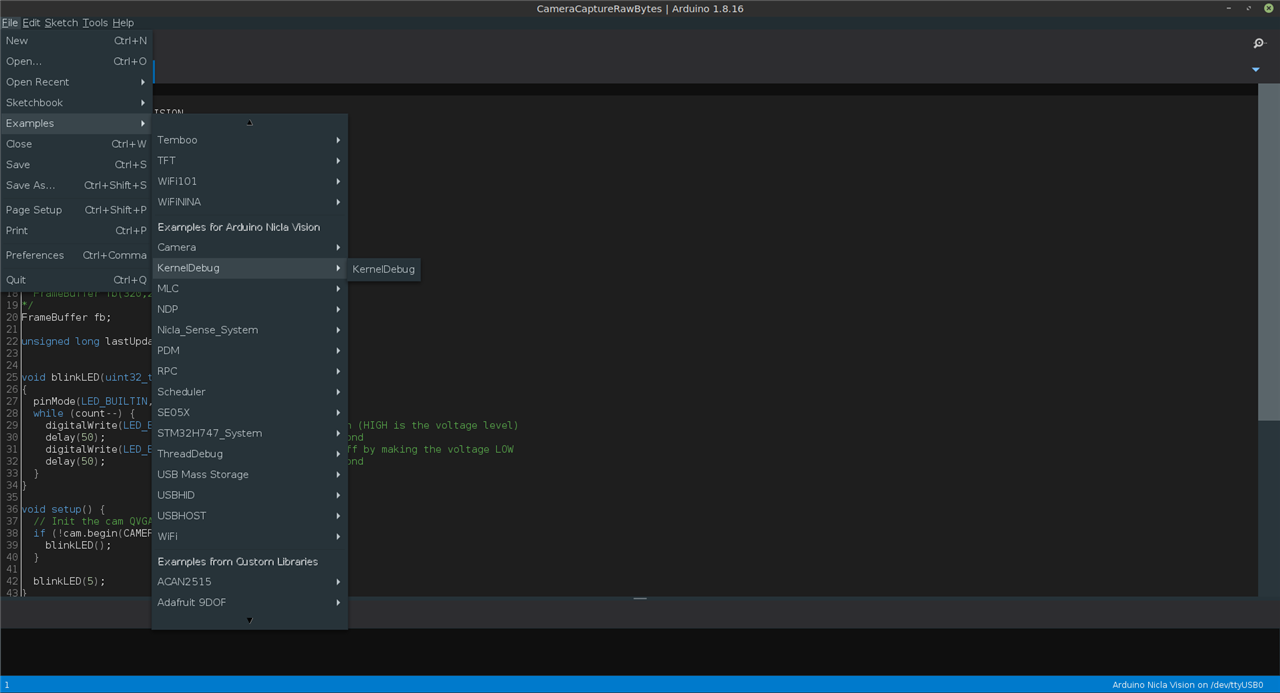Viewport: 1280px width, 693px height.
Task: Open the Sketch menu
Action: pyautogui.click(x=61, y=22)
